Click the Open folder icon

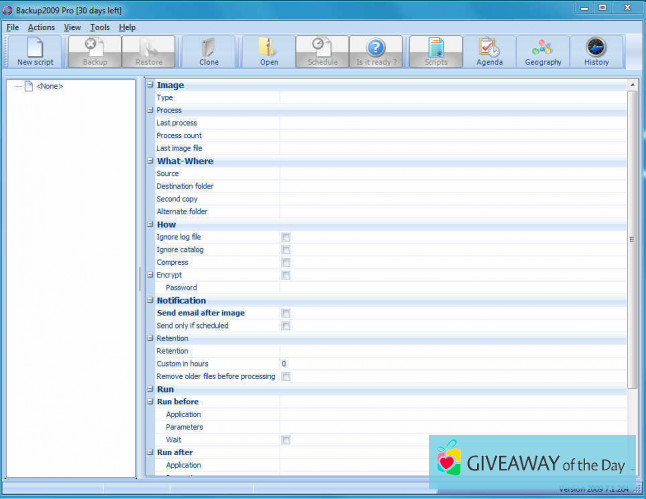pos(269,51)
